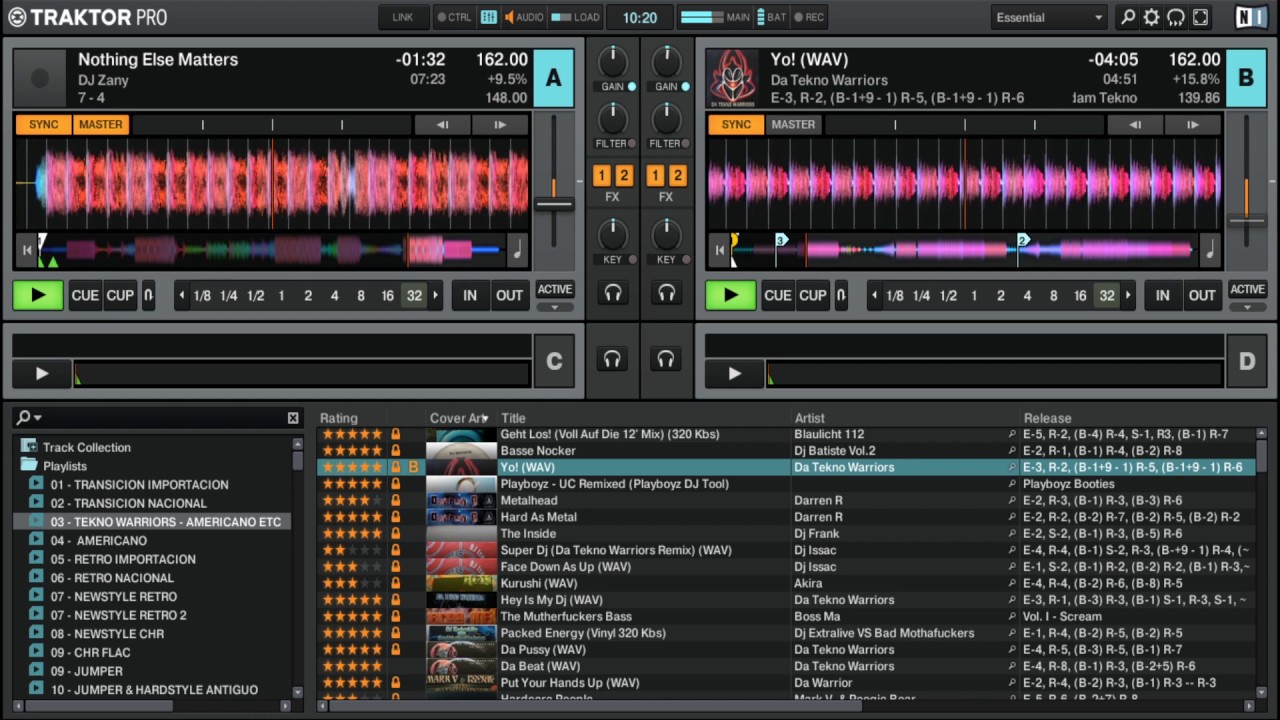Click Deck A tempo fader
1280x720 pixels.
(554, 204)
